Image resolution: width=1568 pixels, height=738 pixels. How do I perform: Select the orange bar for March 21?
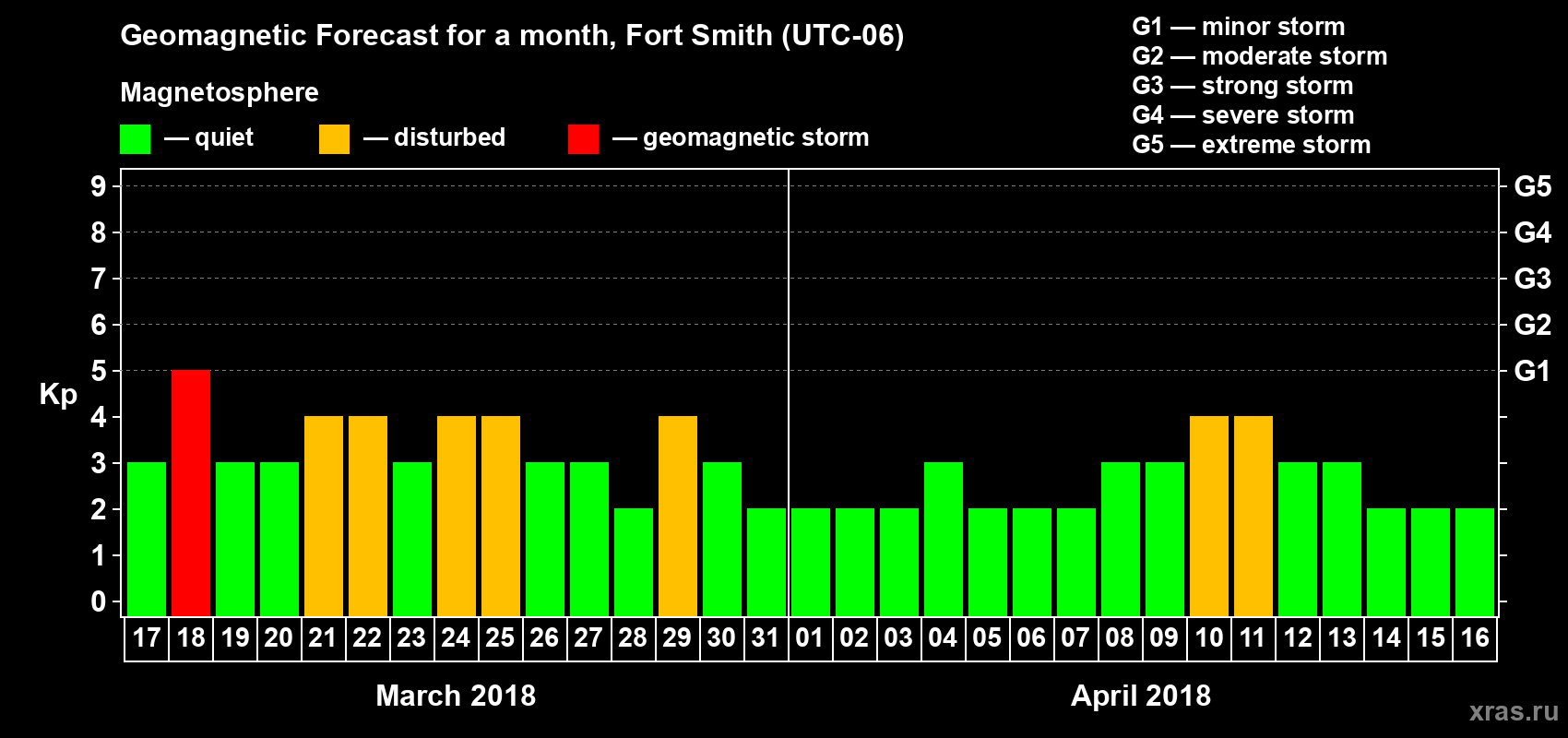(324, 516)
